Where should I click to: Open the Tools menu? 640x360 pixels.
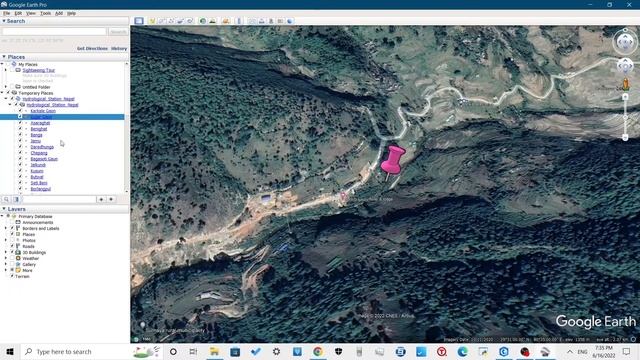pos(45,13)
